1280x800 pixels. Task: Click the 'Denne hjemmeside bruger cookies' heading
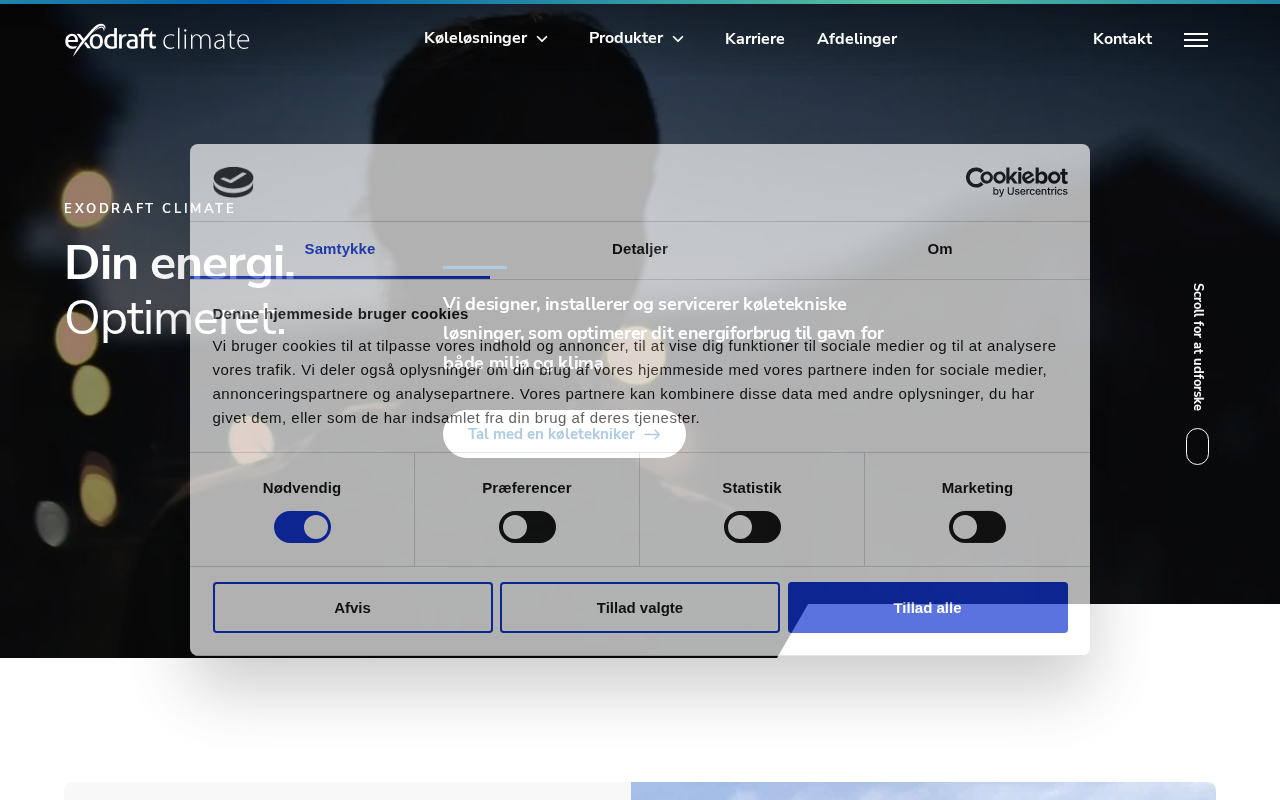point(341,314)
